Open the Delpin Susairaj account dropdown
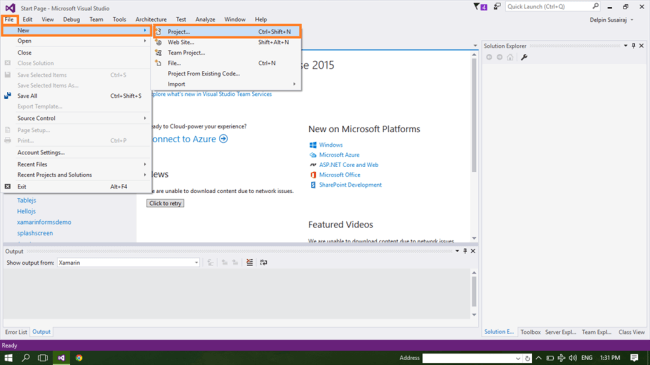The image size is (650, 365). 632,20
